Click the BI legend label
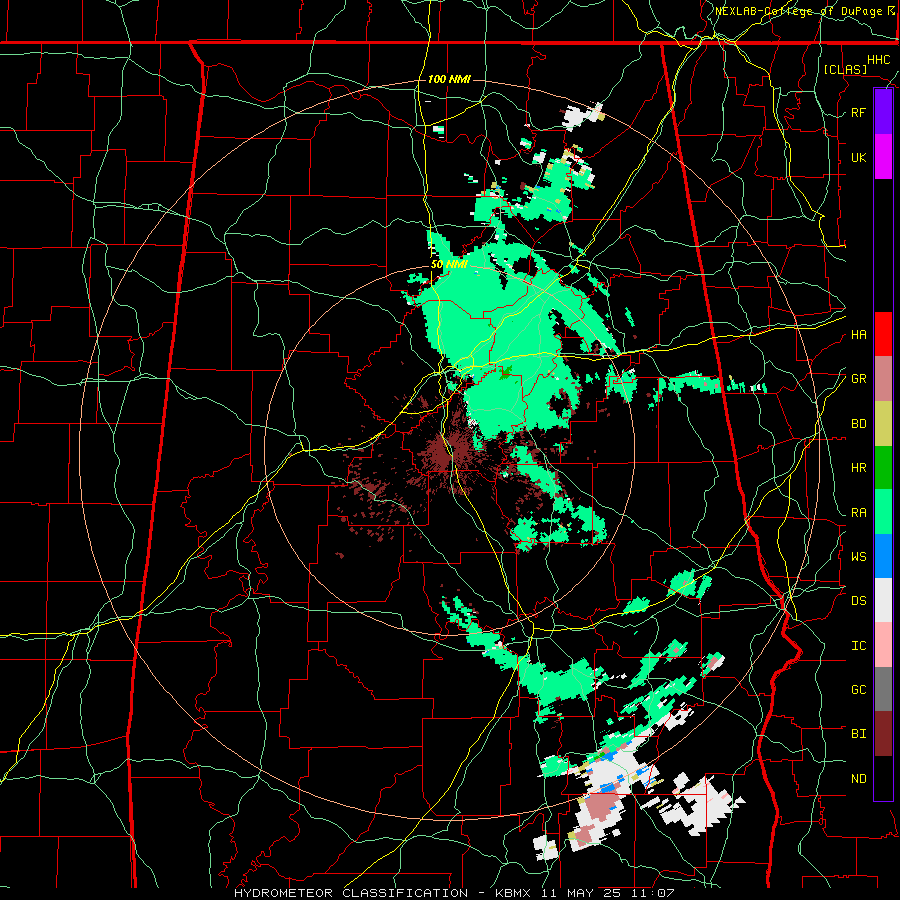Screen dimensions: 900x900 858,734
